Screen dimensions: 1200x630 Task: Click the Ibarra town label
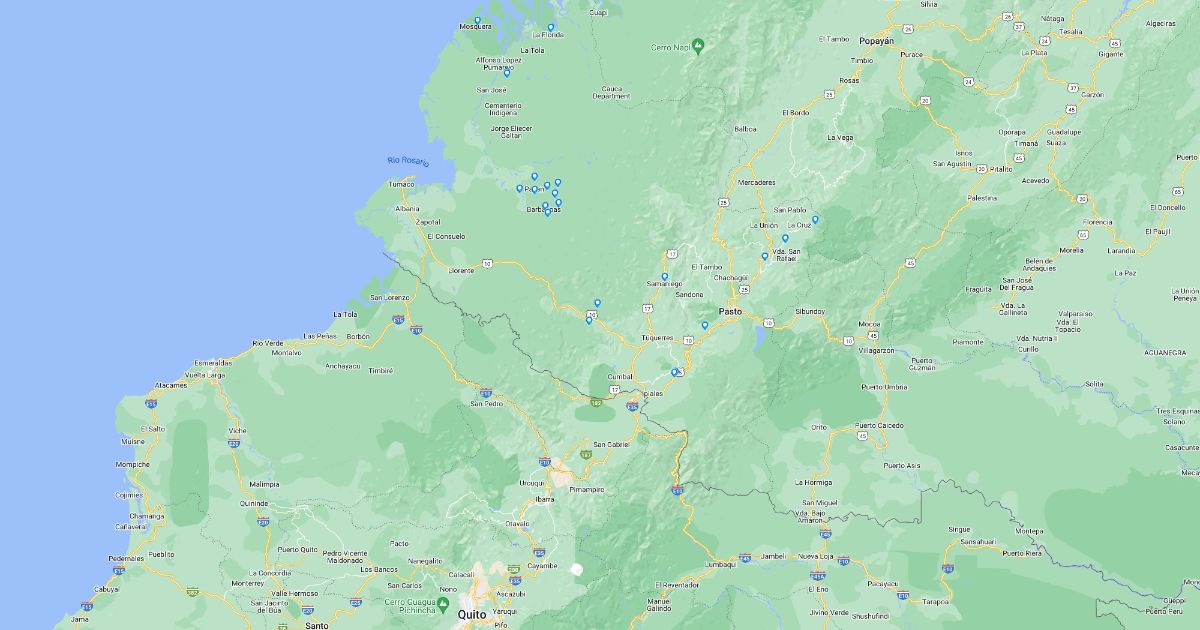pos(545,498)
